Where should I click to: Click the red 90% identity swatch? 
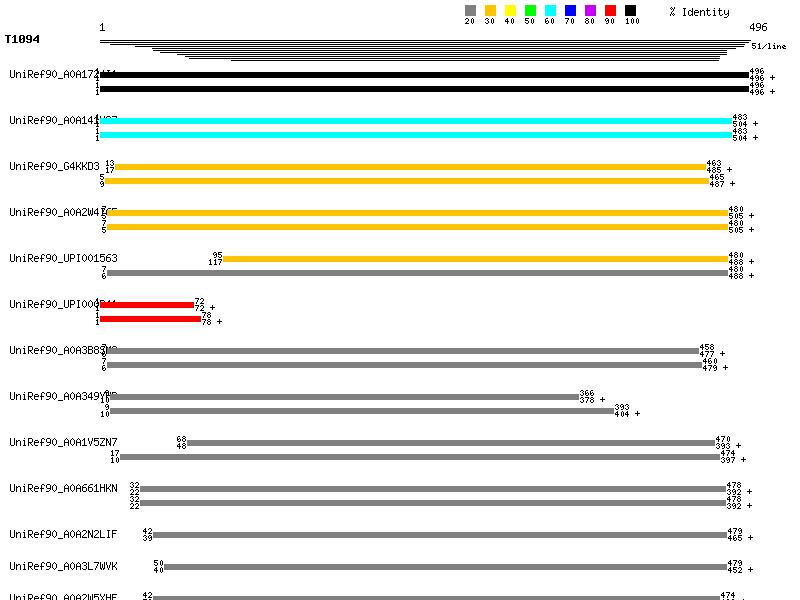(610, 11)
